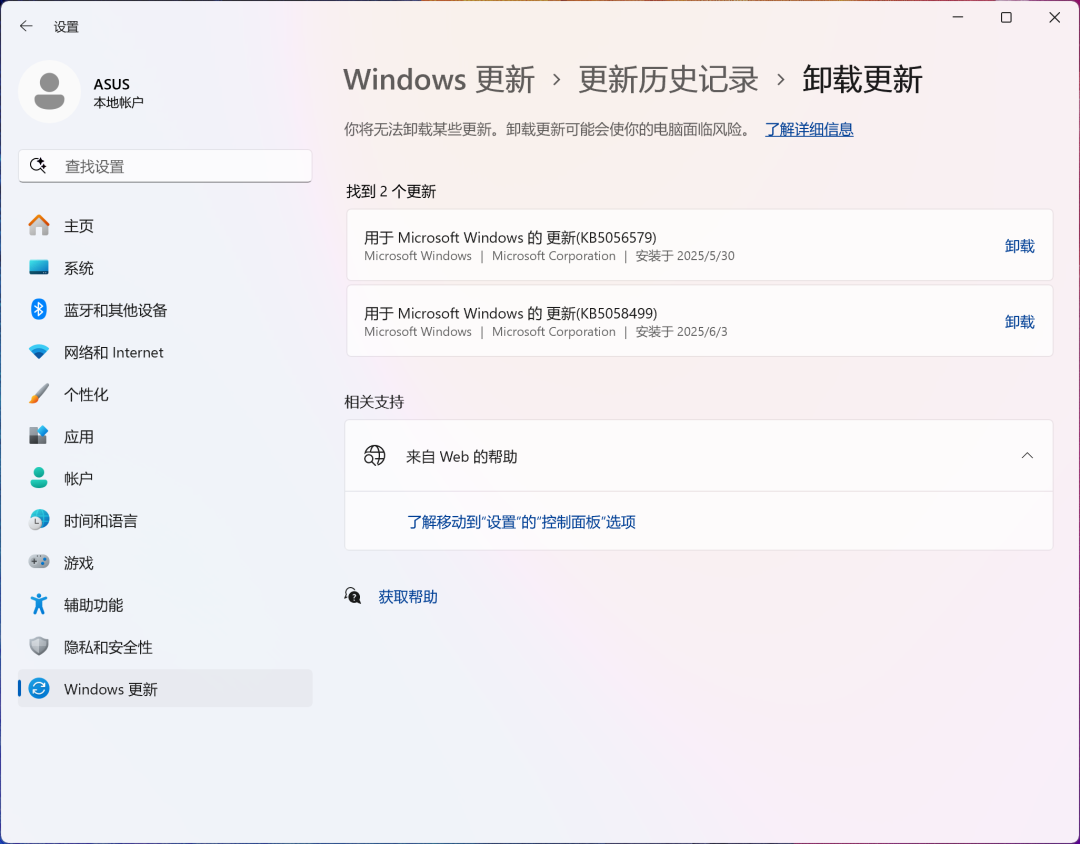Open 游戏 settings

click(165, 562)
